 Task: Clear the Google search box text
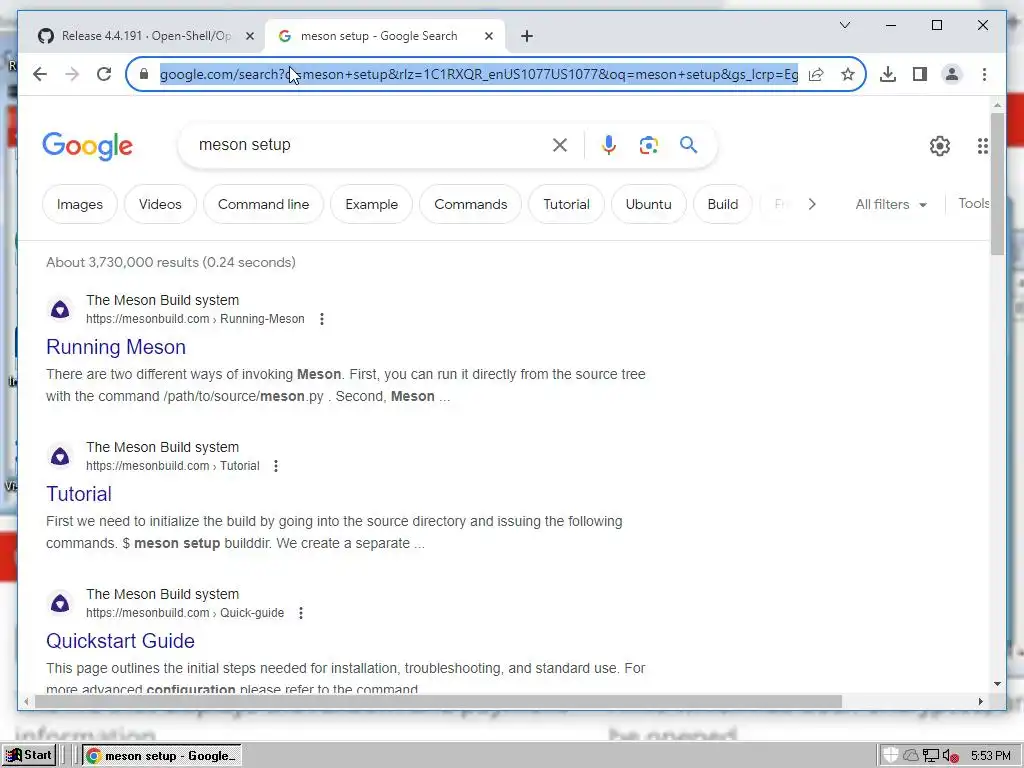click(x=560, y=145)
